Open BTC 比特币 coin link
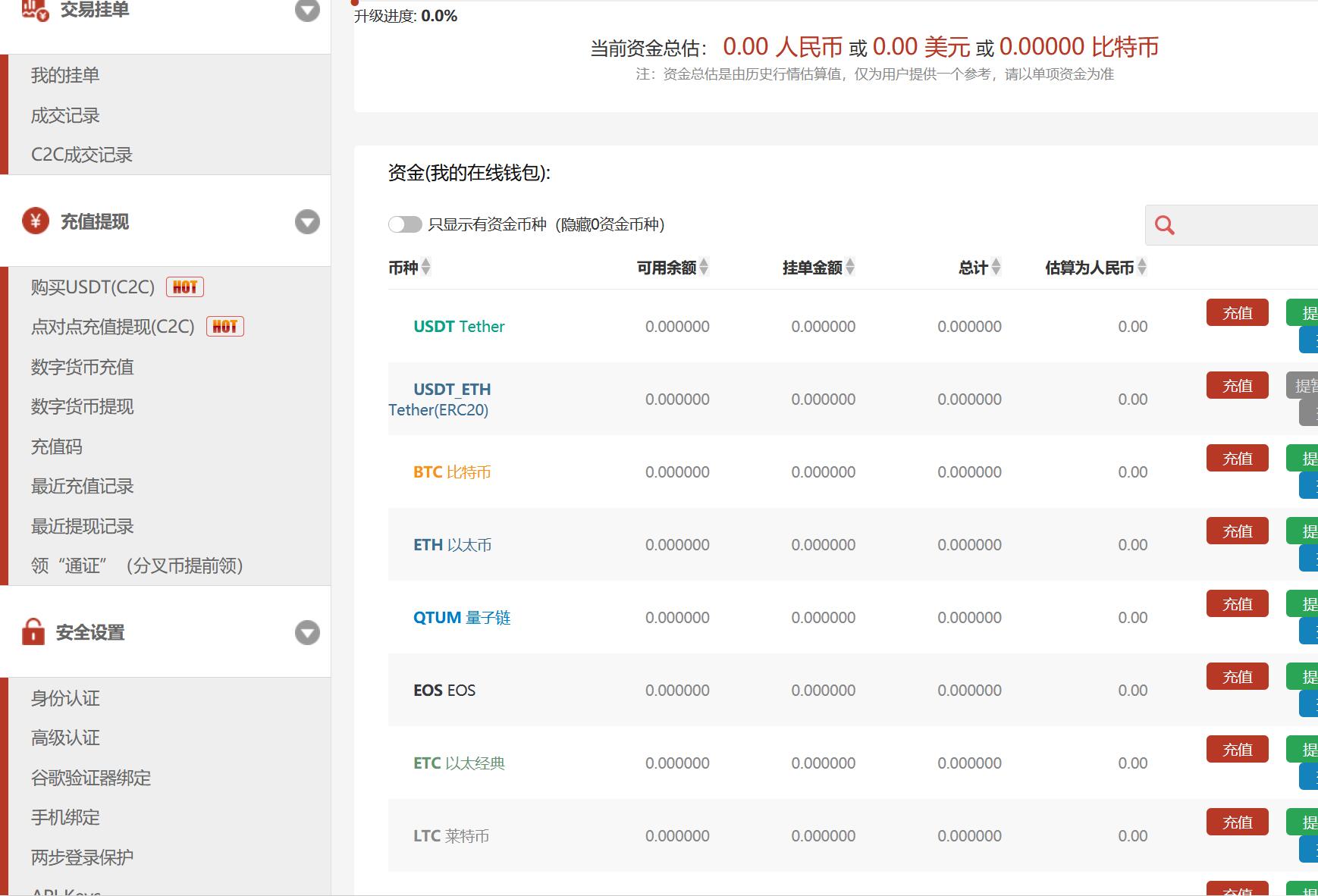 pyautogui.click(x=452, y=472)
